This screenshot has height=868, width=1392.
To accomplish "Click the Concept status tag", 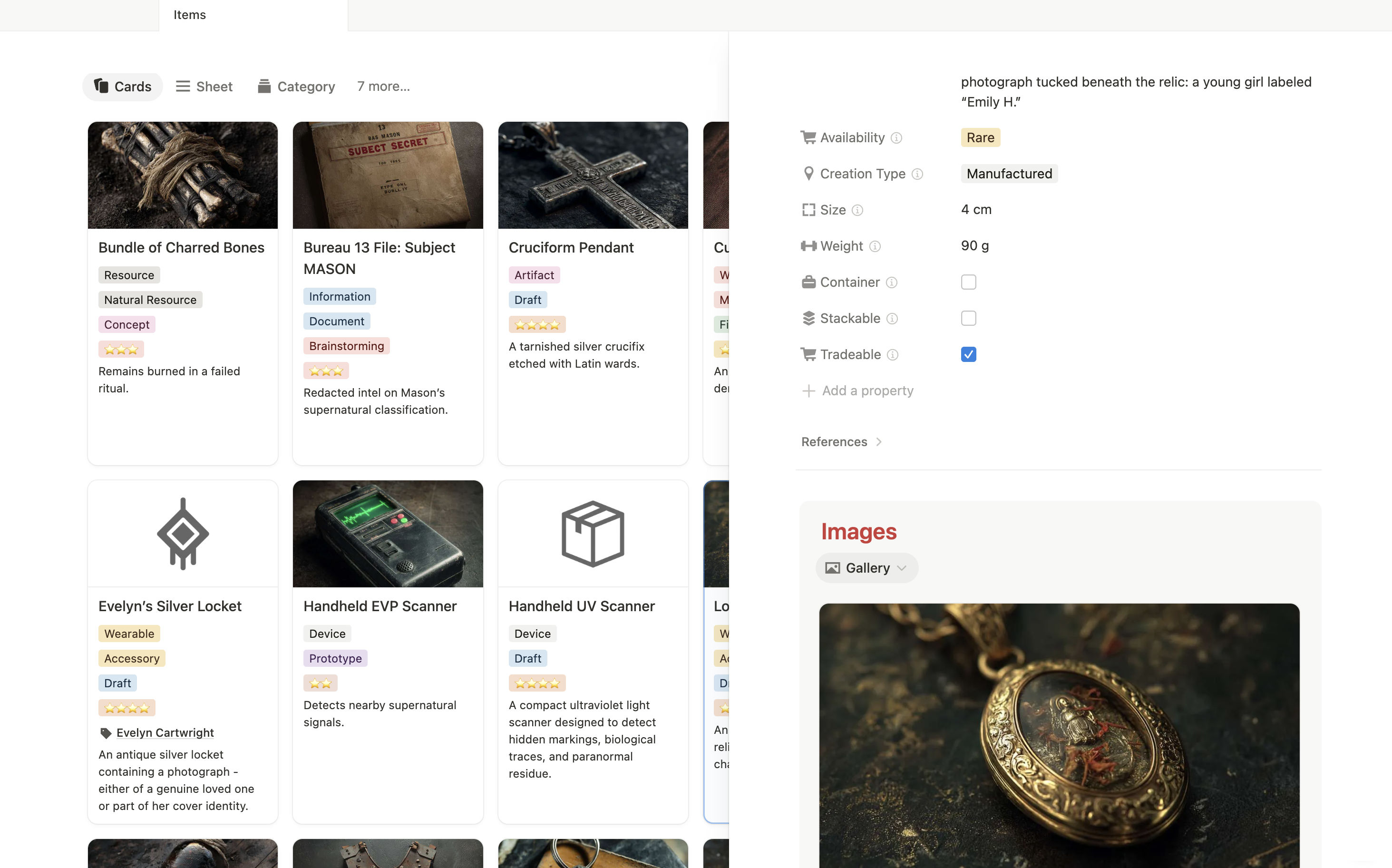I will (127, 324).
